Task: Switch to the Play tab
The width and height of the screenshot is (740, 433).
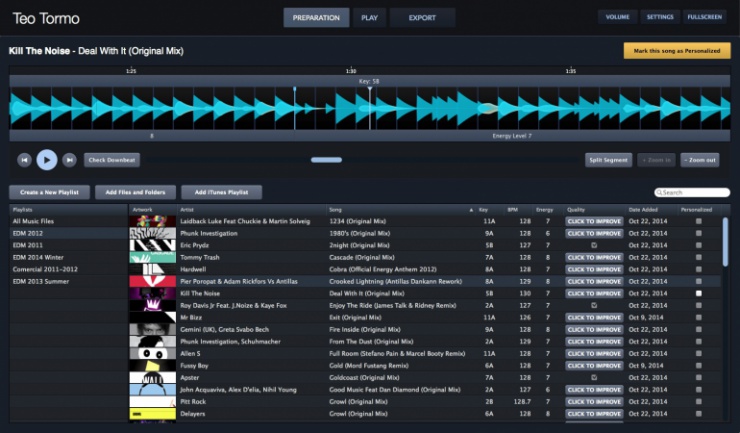Action: [x=369, y=17]
